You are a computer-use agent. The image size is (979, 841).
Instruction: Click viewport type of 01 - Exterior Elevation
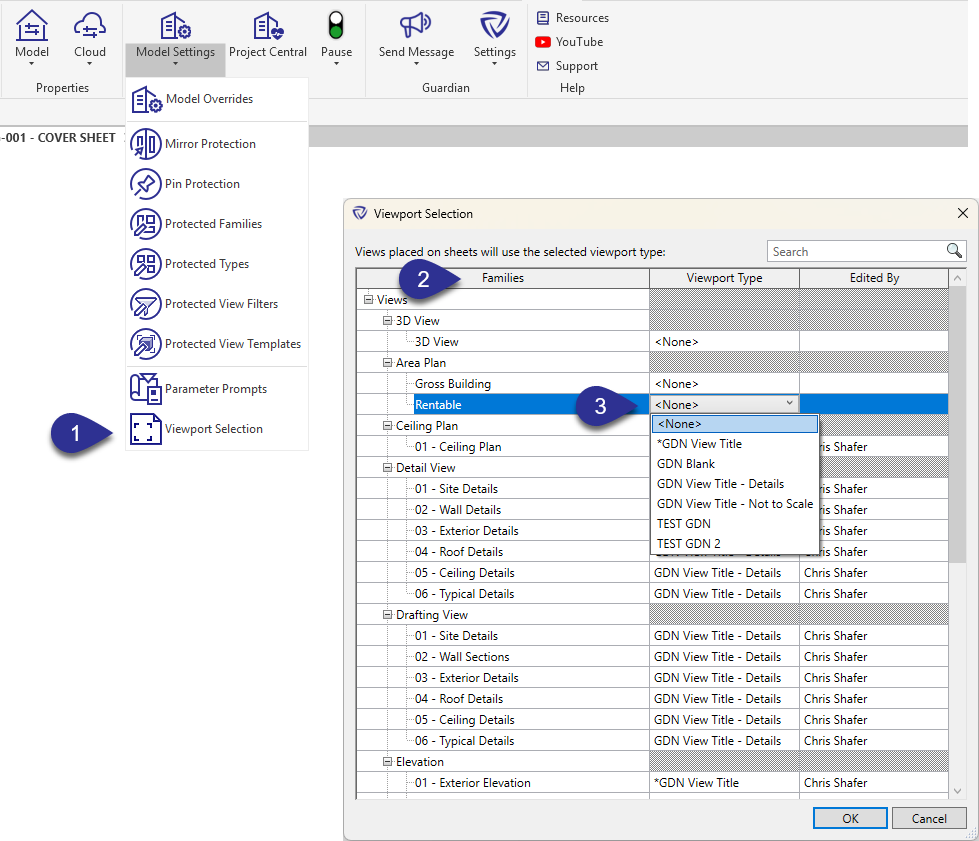coord(724,783)
